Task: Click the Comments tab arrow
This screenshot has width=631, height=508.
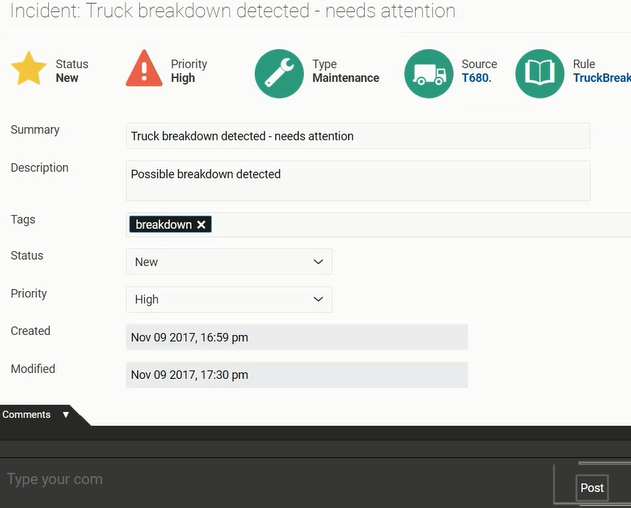Action: click(66, 415)
